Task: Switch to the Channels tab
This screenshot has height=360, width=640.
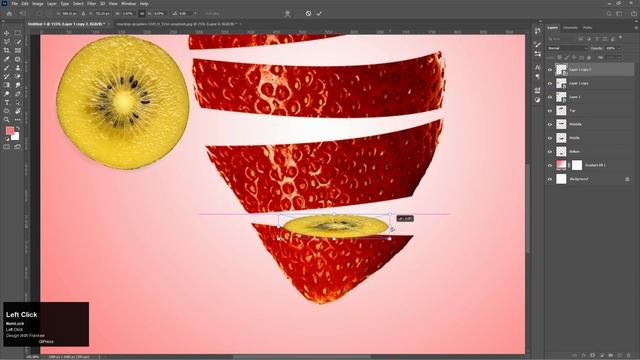Action: coord(571,28)
